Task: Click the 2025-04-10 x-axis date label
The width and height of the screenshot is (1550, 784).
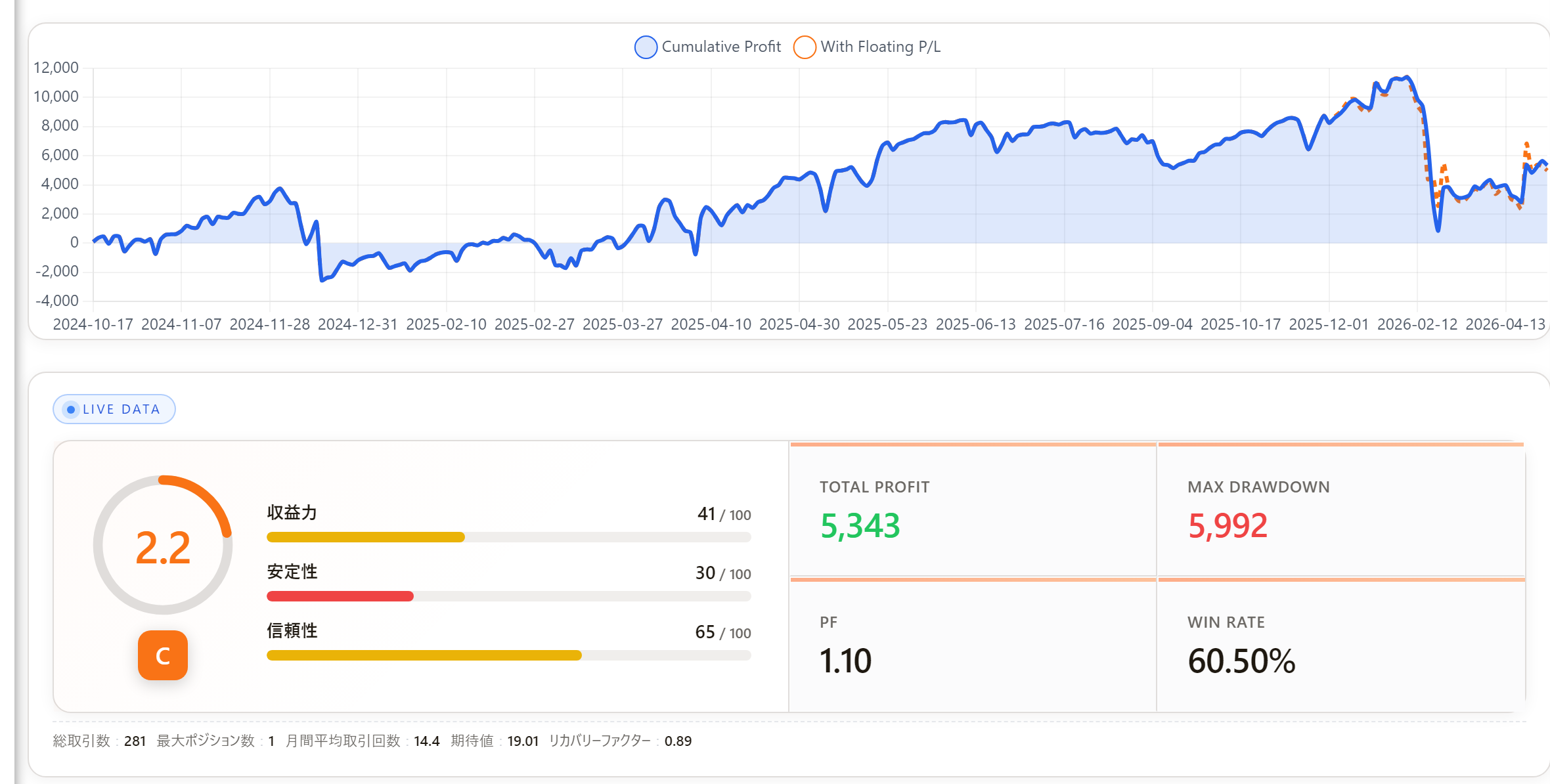Action: coord(711,324)
